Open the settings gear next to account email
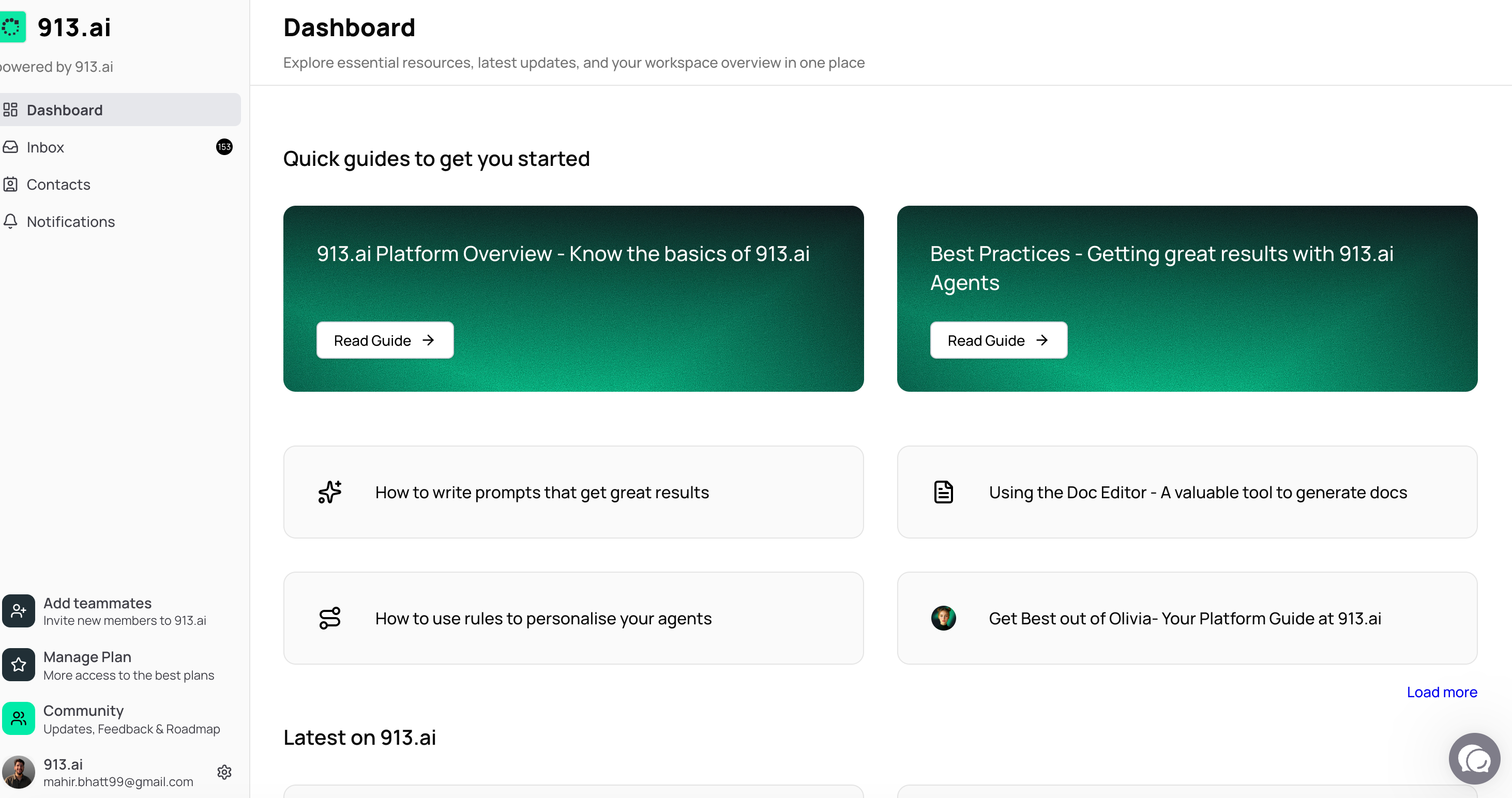This screenshot has width=1512, height=798. pos(224,772)
